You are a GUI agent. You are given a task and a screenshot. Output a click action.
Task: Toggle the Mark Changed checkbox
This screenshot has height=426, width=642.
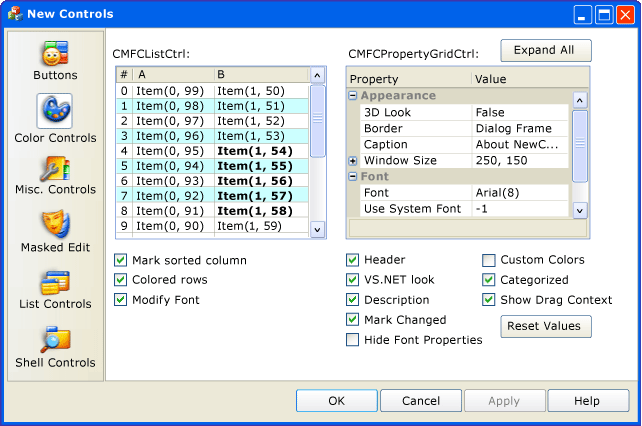[352, 320]
